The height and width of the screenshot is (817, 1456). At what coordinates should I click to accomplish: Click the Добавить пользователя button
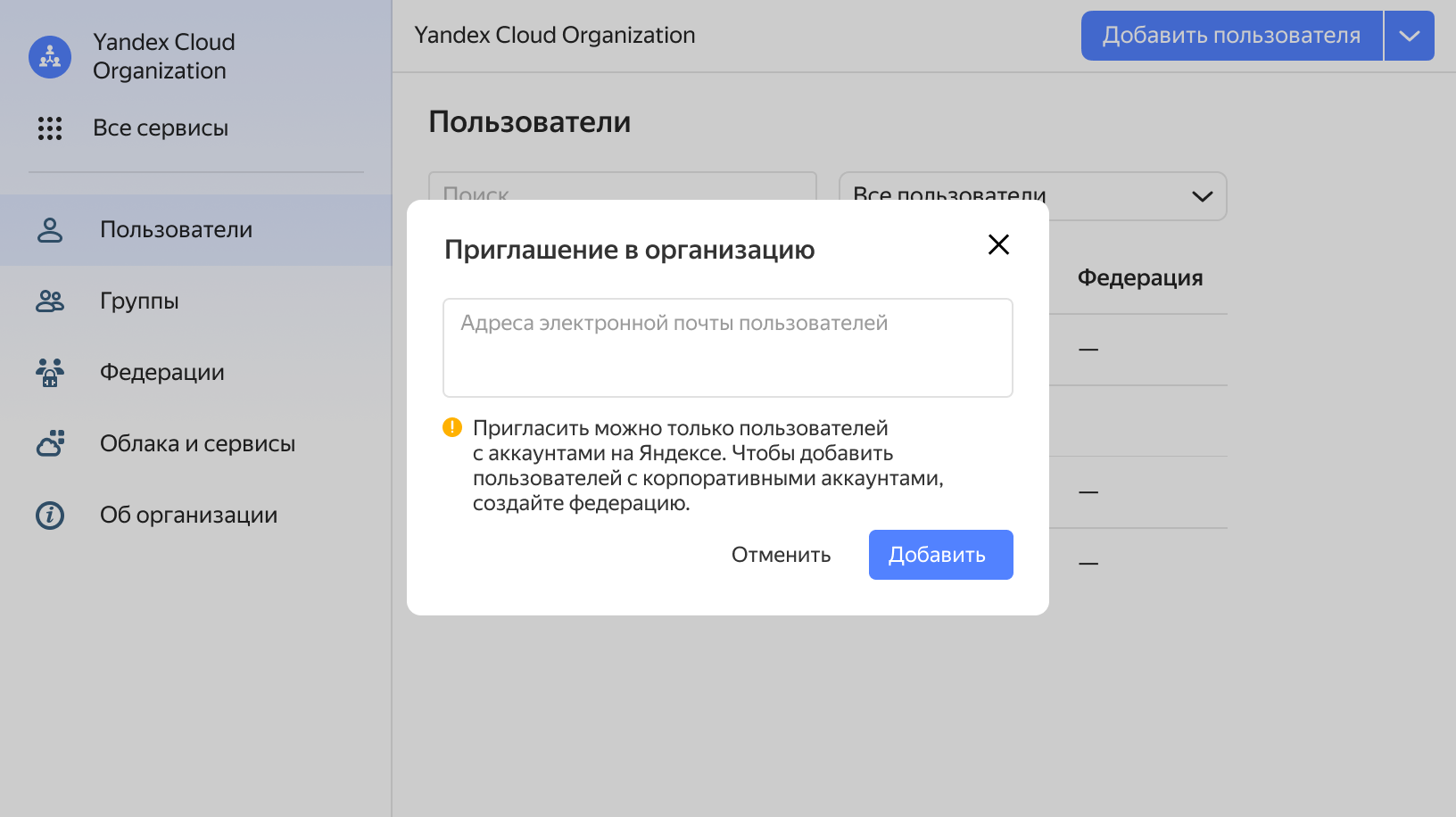pyautogui.click(x=1231, y=36)
